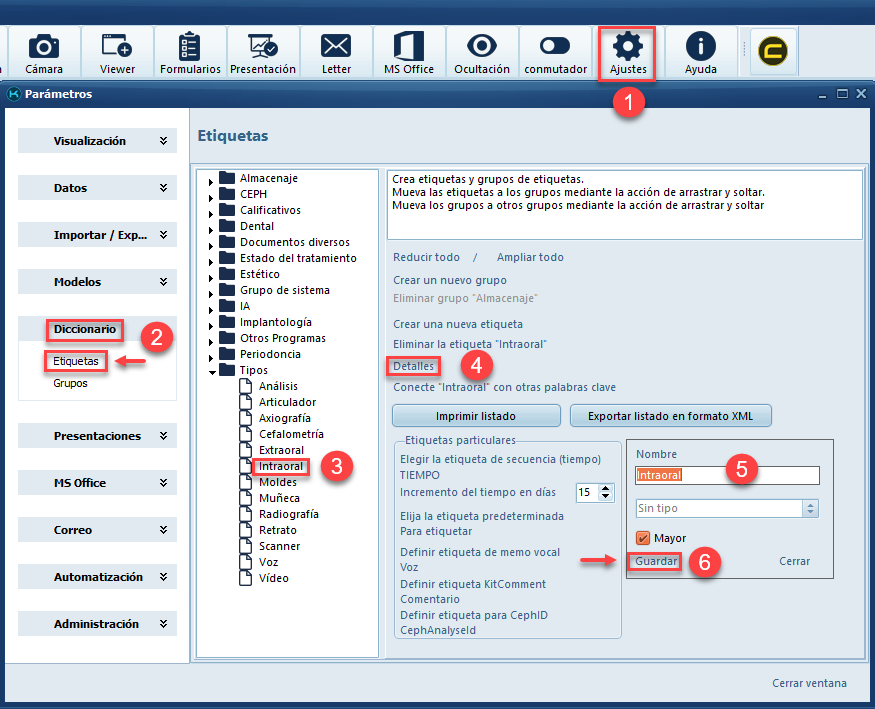Open the Ayuda info icon

point(700,53)
